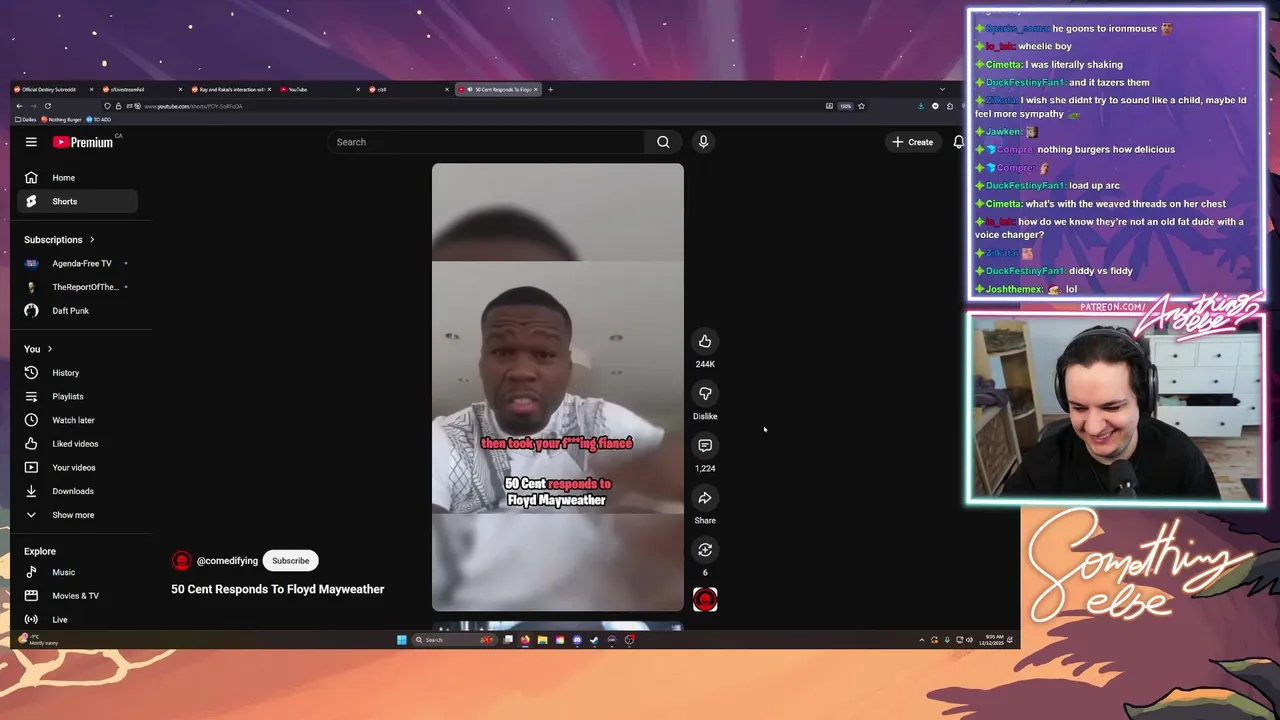Viewport: 1280px width, 720px height.
Task: Open Daft Punk subscription
Action: [77, 311]
